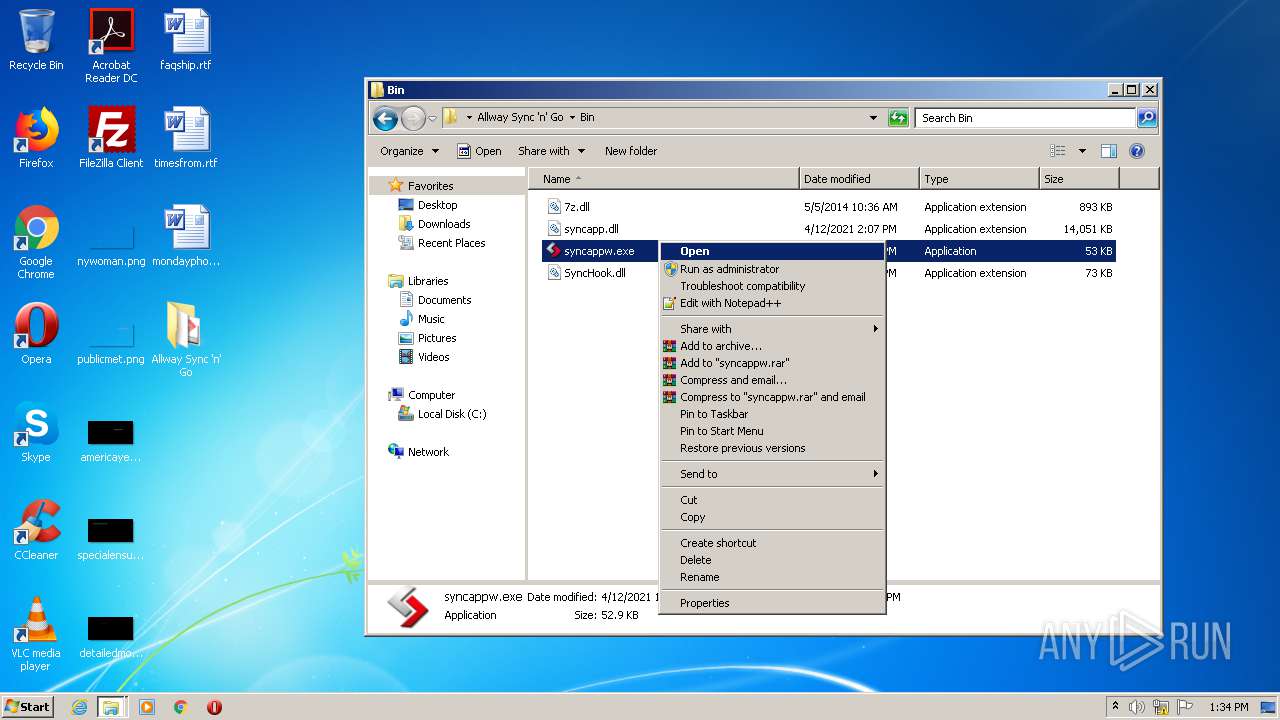Refresh the Bin folder view
The height and width of the screenshot is (720, 1280).
(898, 118)
